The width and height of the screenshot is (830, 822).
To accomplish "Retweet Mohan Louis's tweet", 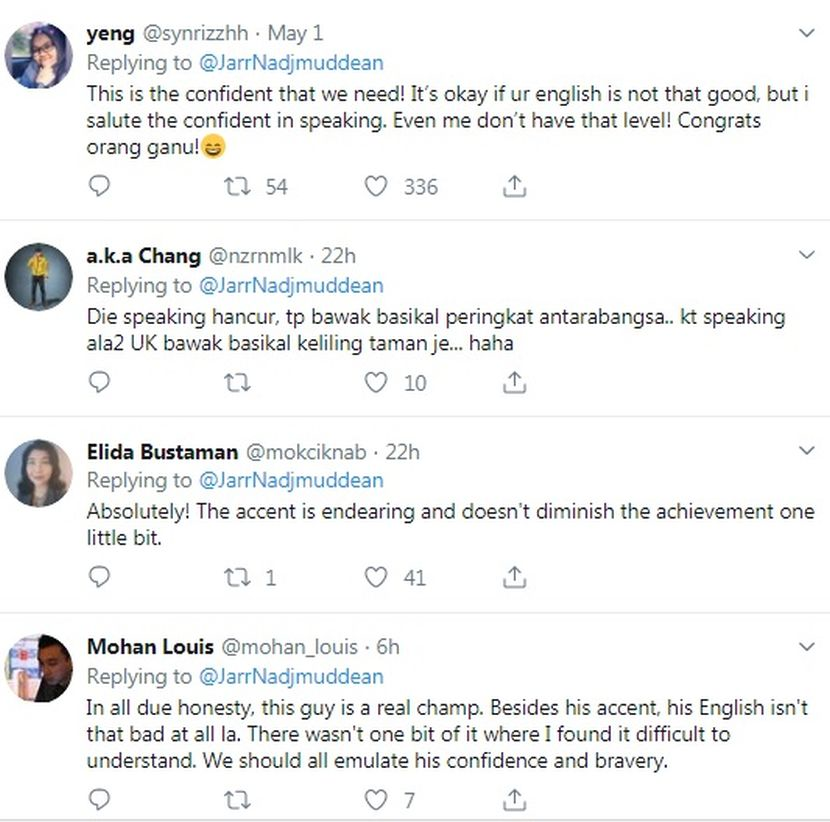I will (x=237, y=799).
